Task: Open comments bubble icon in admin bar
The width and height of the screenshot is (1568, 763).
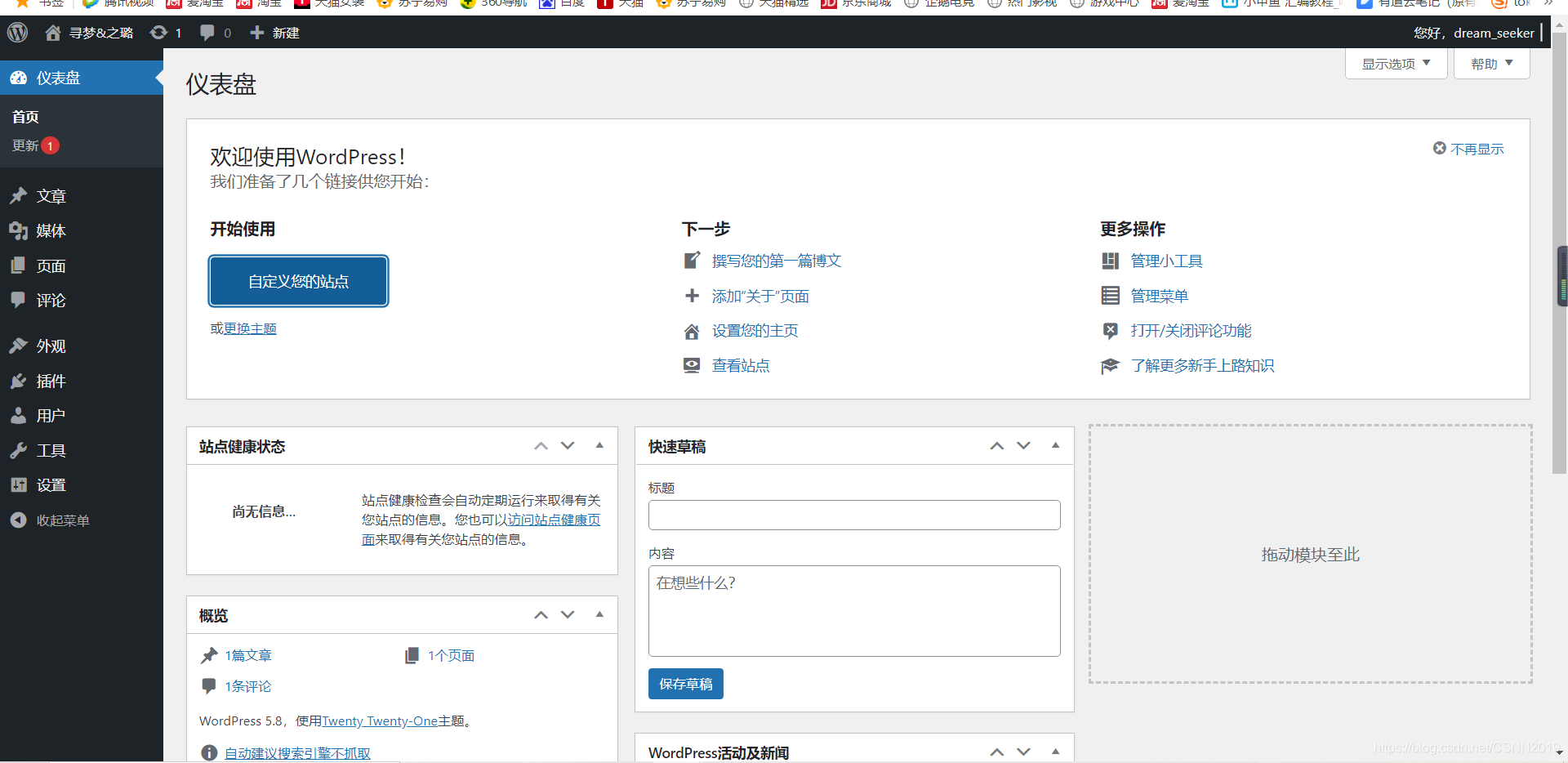Action: pyautogui.click(x=207, y=33)
